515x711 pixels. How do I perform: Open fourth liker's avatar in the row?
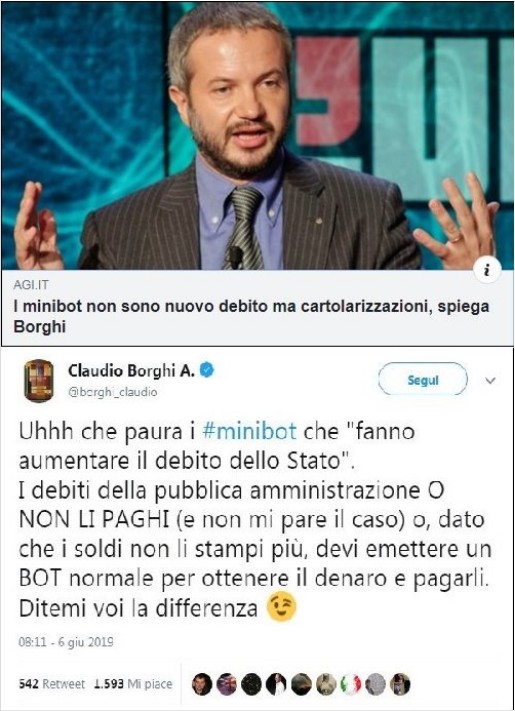coord(276,684)
